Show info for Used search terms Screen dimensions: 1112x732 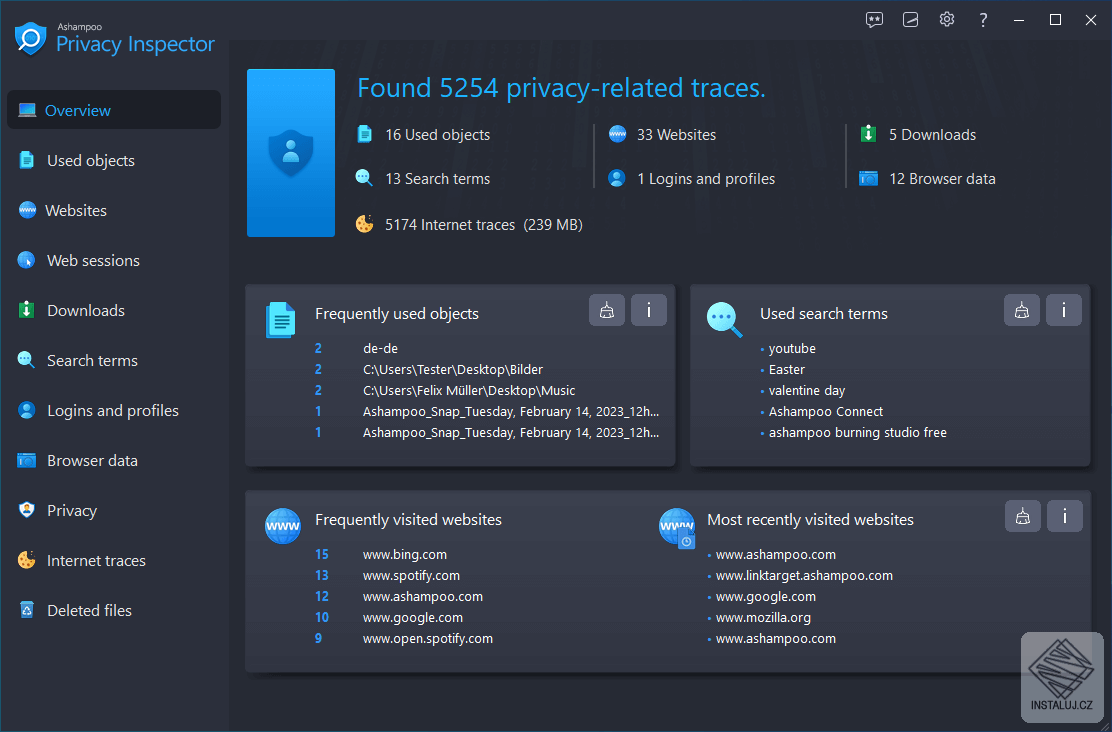(1064, 310)
